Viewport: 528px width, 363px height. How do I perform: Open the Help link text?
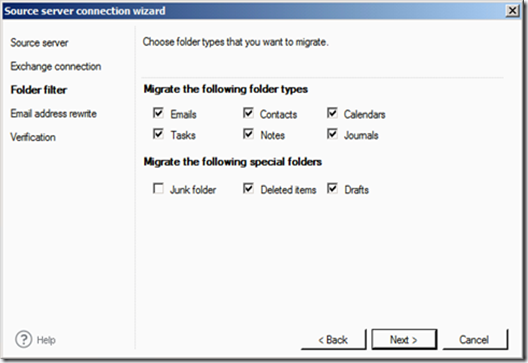click(46, 340)
